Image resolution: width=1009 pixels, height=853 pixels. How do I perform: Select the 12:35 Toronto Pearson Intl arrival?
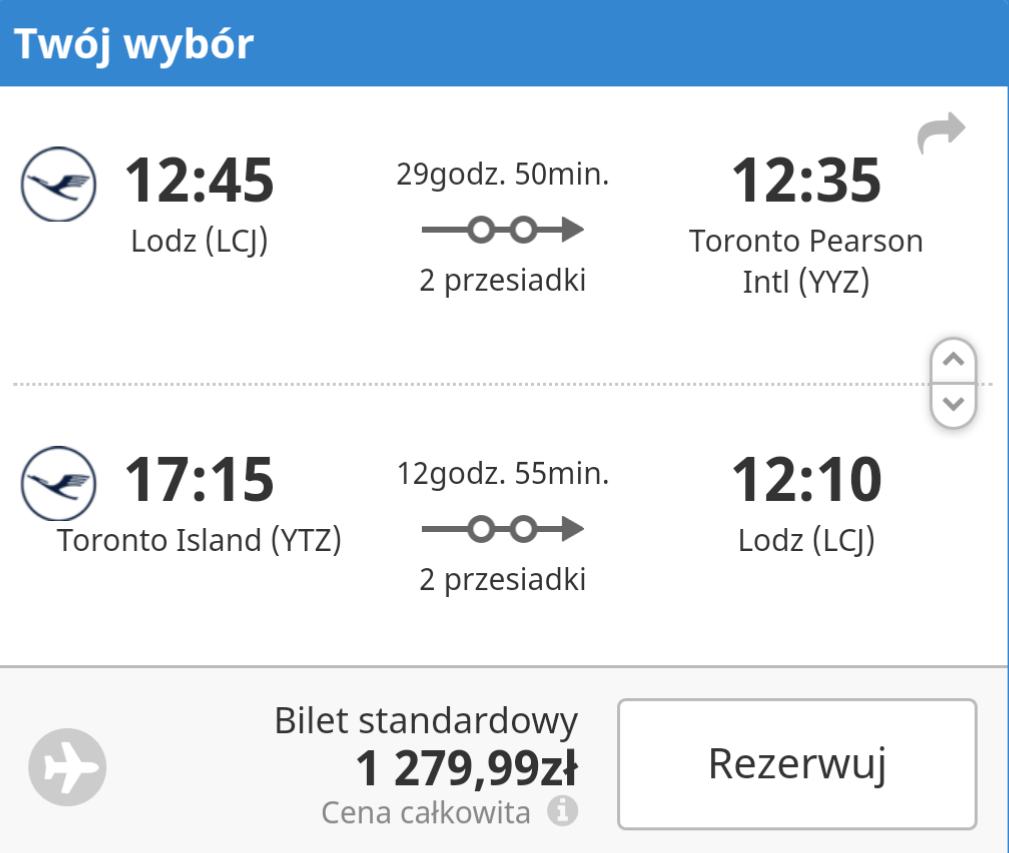point(806,225)
